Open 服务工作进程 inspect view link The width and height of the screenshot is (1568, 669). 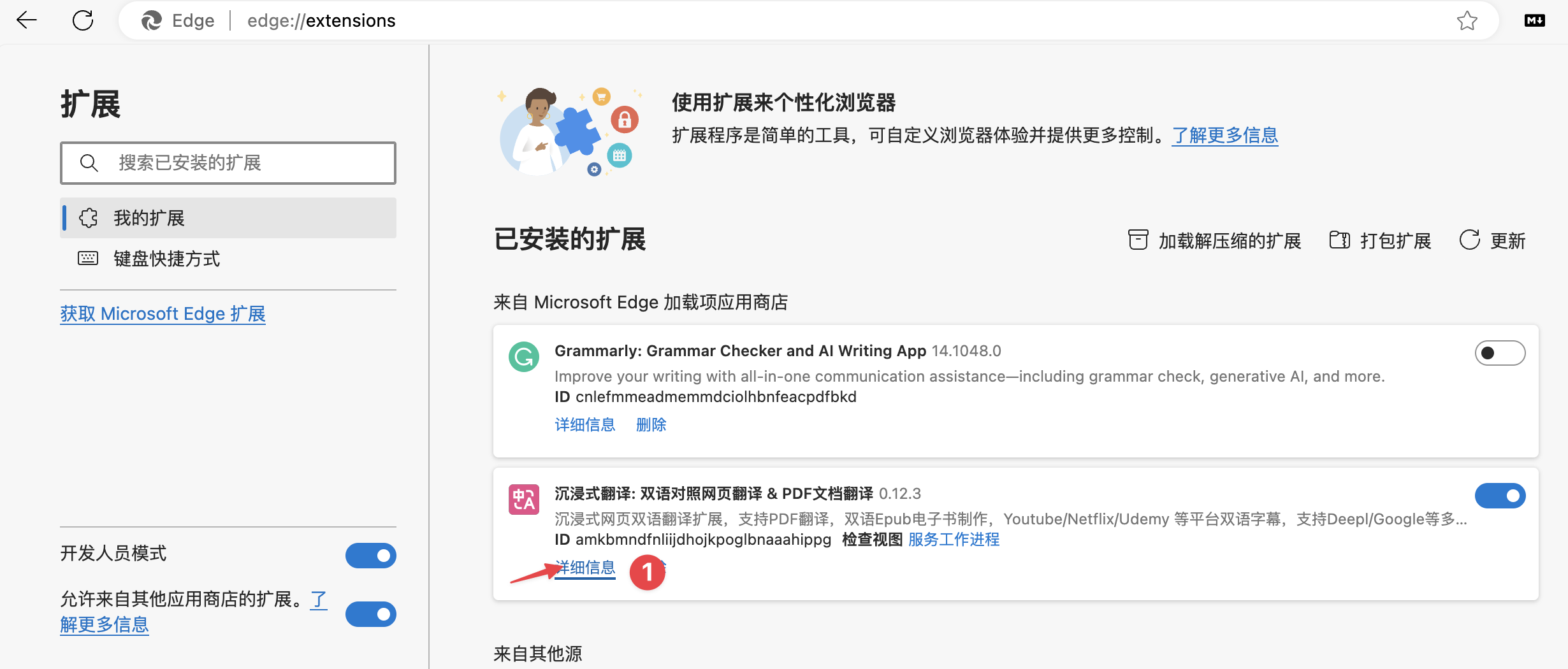pos(954,540)
